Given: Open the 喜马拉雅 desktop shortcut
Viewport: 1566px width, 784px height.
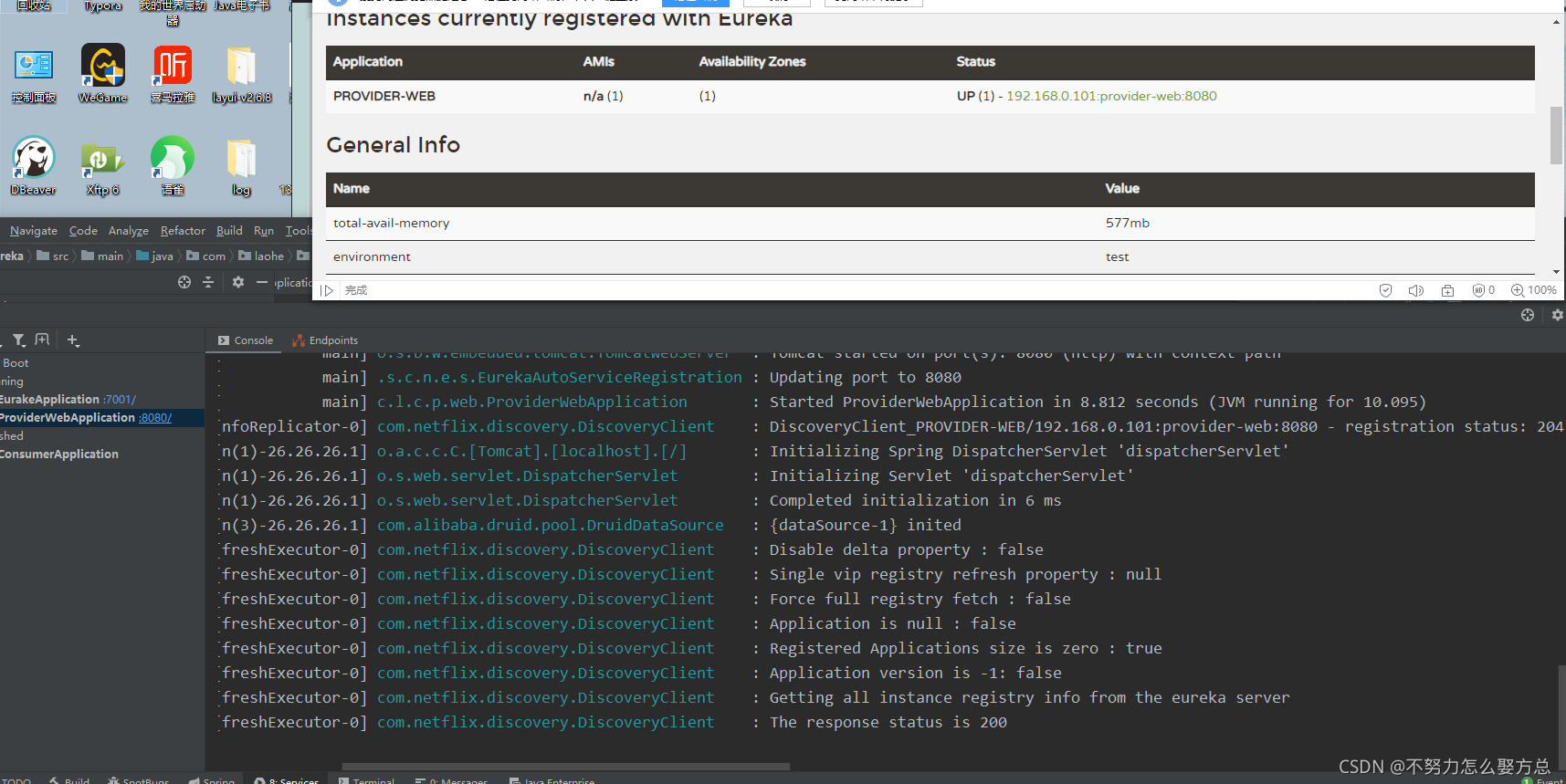Looking at the screenshot, I should click(x=173, y=75).
